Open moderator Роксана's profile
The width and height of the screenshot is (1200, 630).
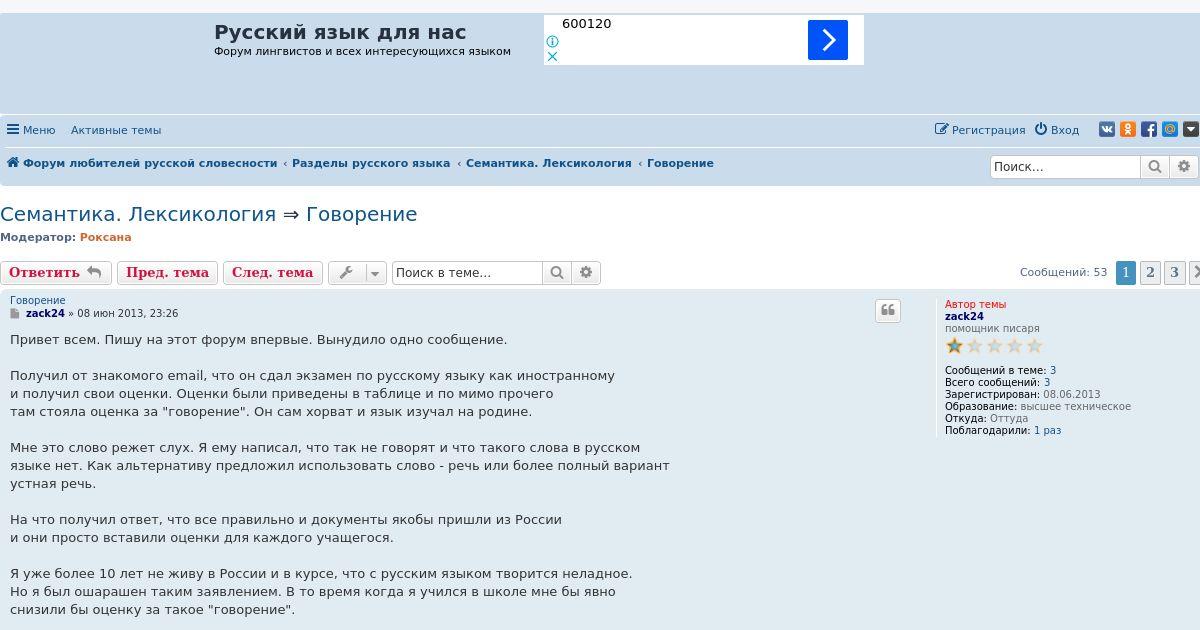(x=106, y=237)
